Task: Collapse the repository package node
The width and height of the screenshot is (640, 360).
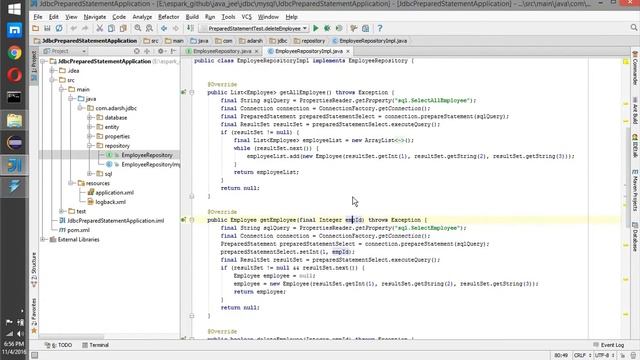Action: pos(89,146)
